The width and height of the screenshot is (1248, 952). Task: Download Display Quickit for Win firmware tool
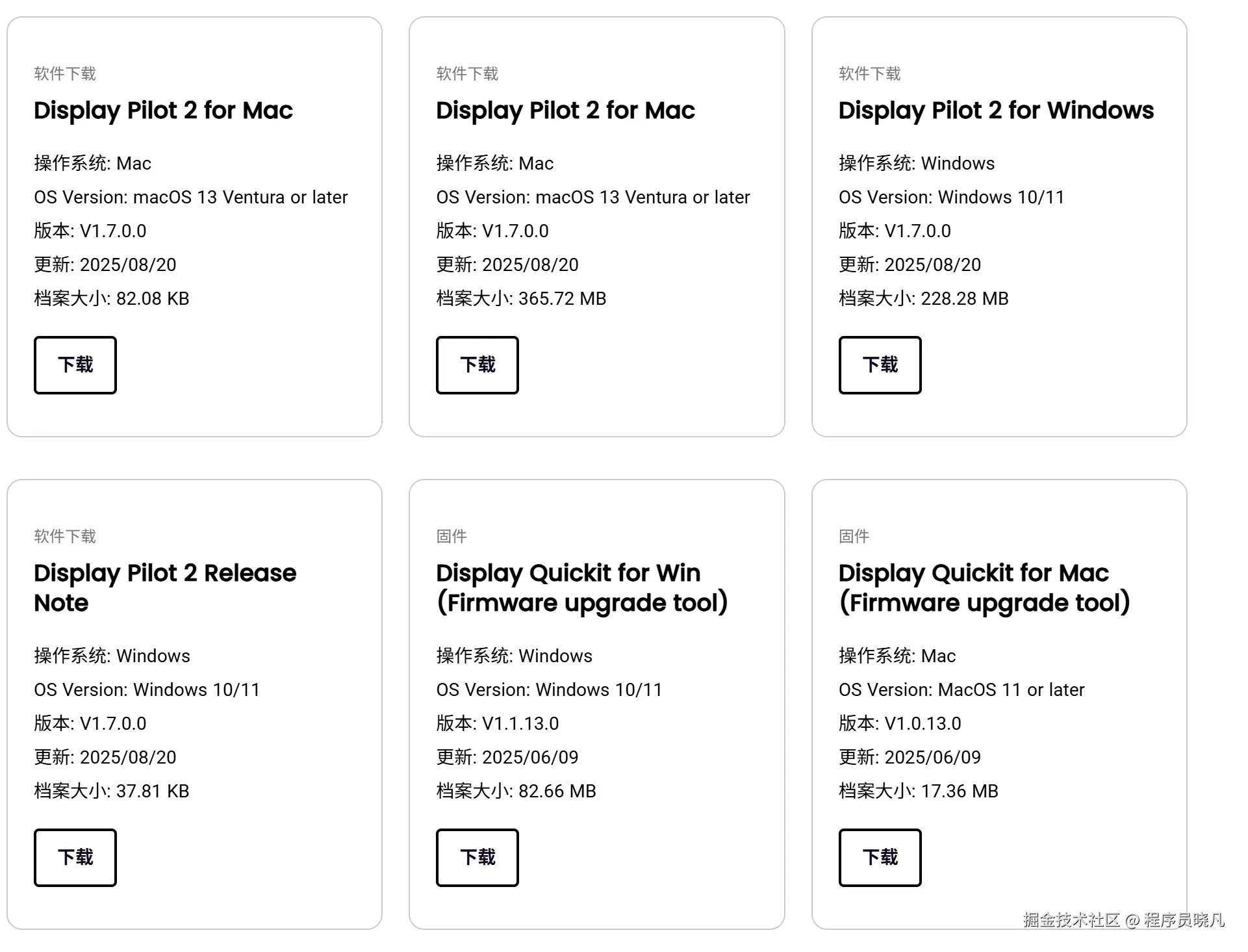pos(478,858)
